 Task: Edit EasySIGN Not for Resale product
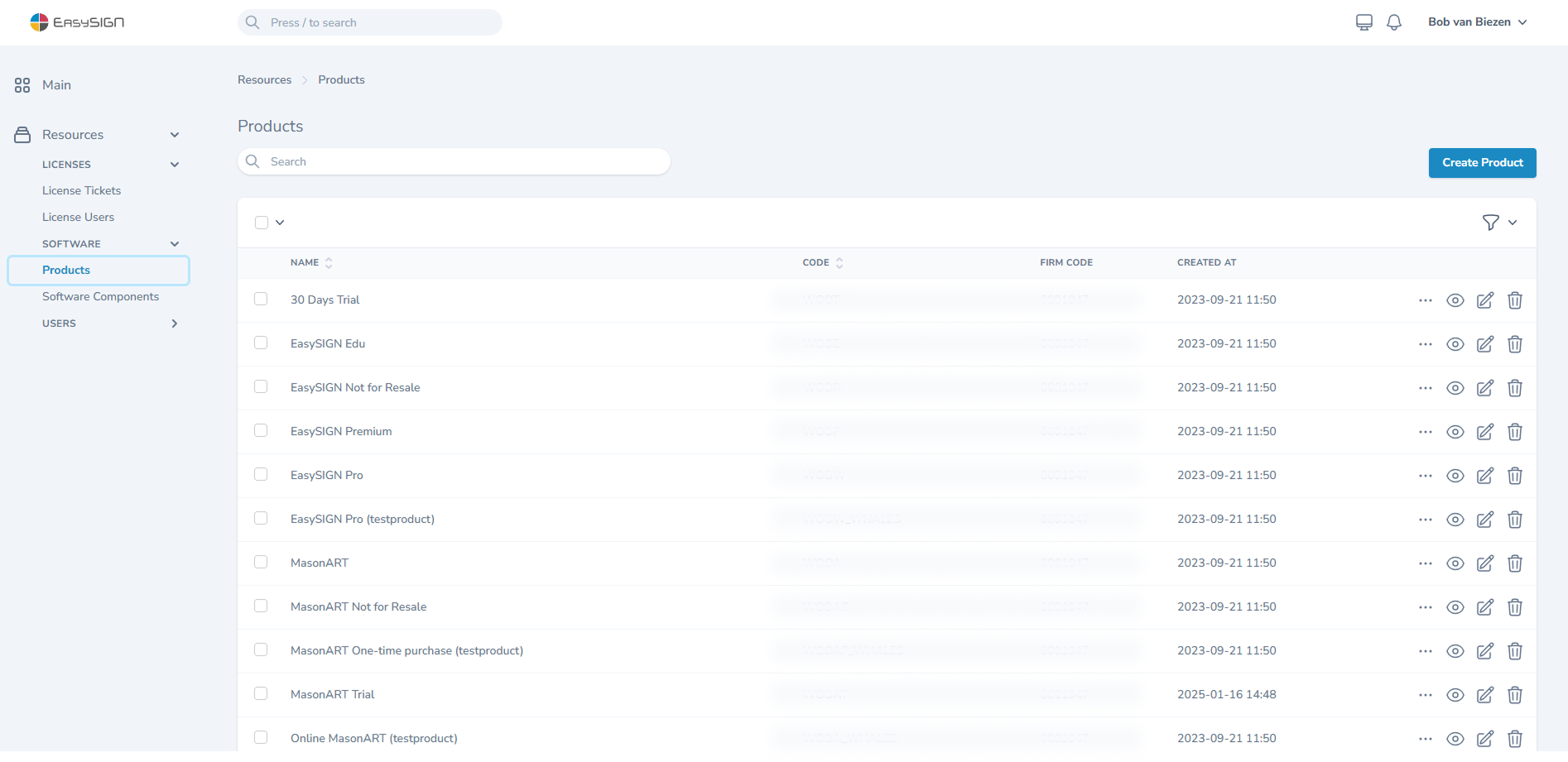click(1485, 388)
